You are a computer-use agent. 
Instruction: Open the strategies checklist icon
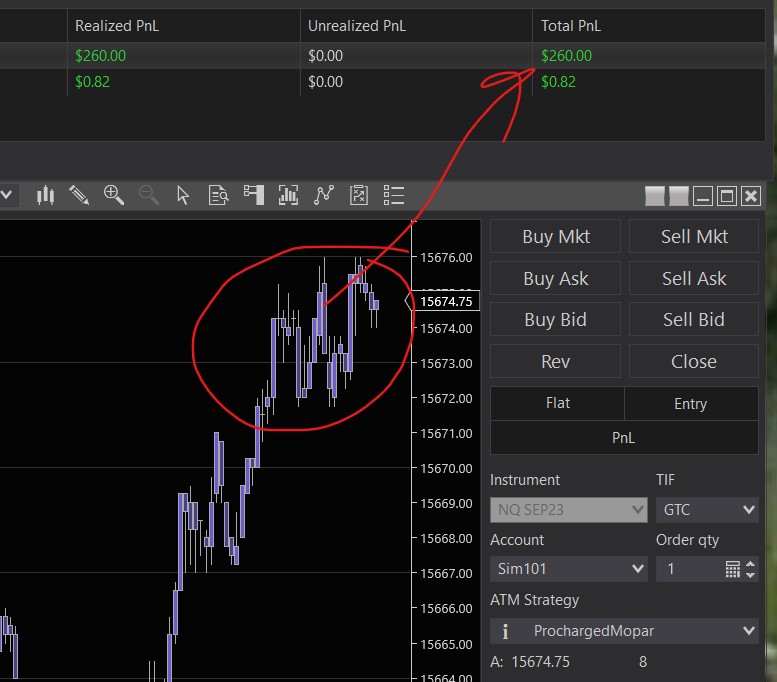(x=359, y=195)
